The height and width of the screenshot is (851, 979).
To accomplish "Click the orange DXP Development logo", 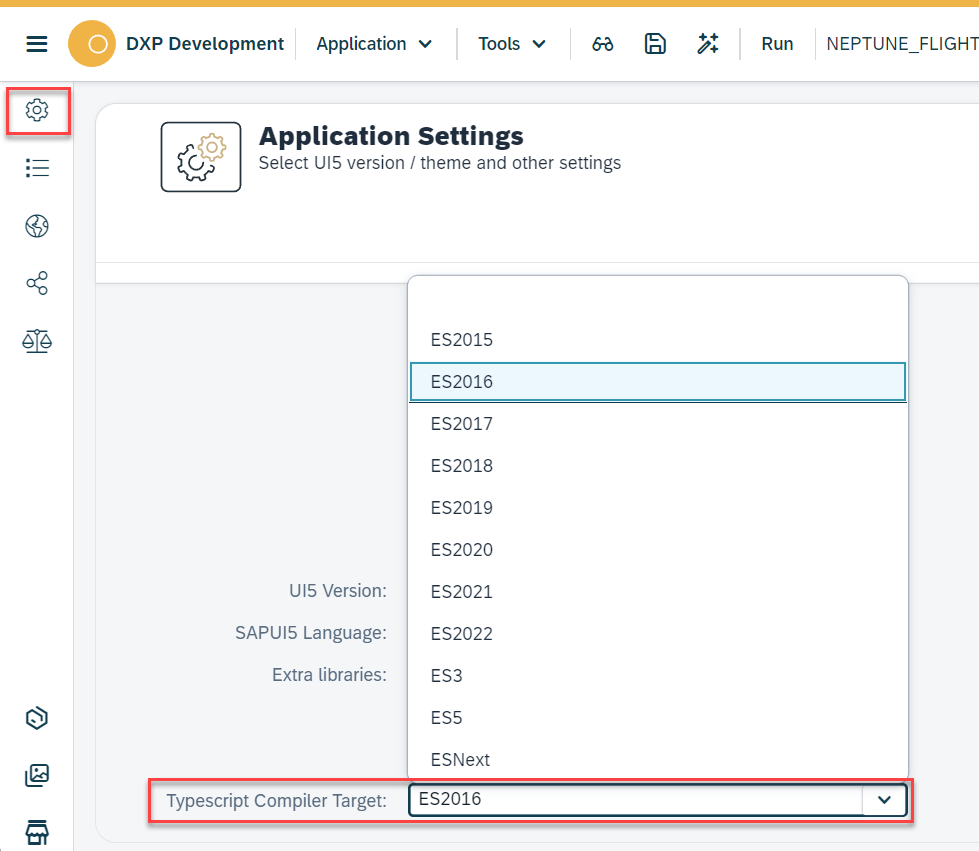I will 92,44.
